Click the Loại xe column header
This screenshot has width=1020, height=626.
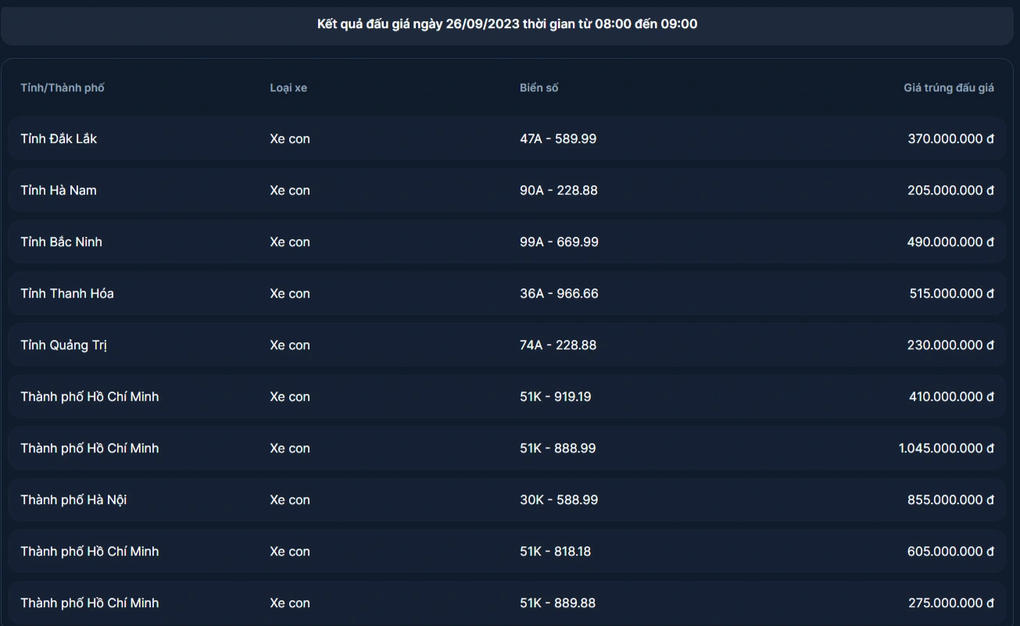[288, 88]
